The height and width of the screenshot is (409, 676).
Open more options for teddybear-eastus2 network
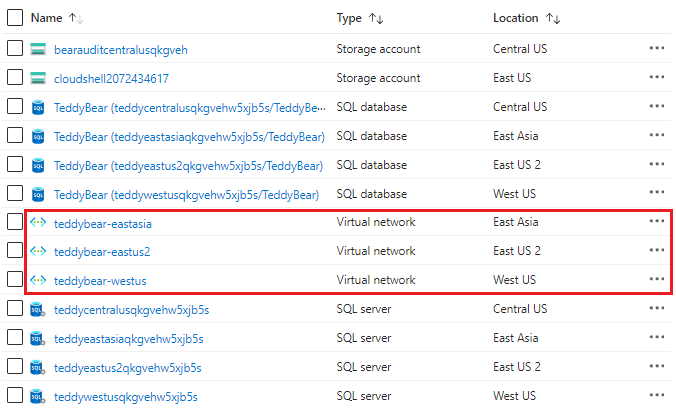(657, 250)
